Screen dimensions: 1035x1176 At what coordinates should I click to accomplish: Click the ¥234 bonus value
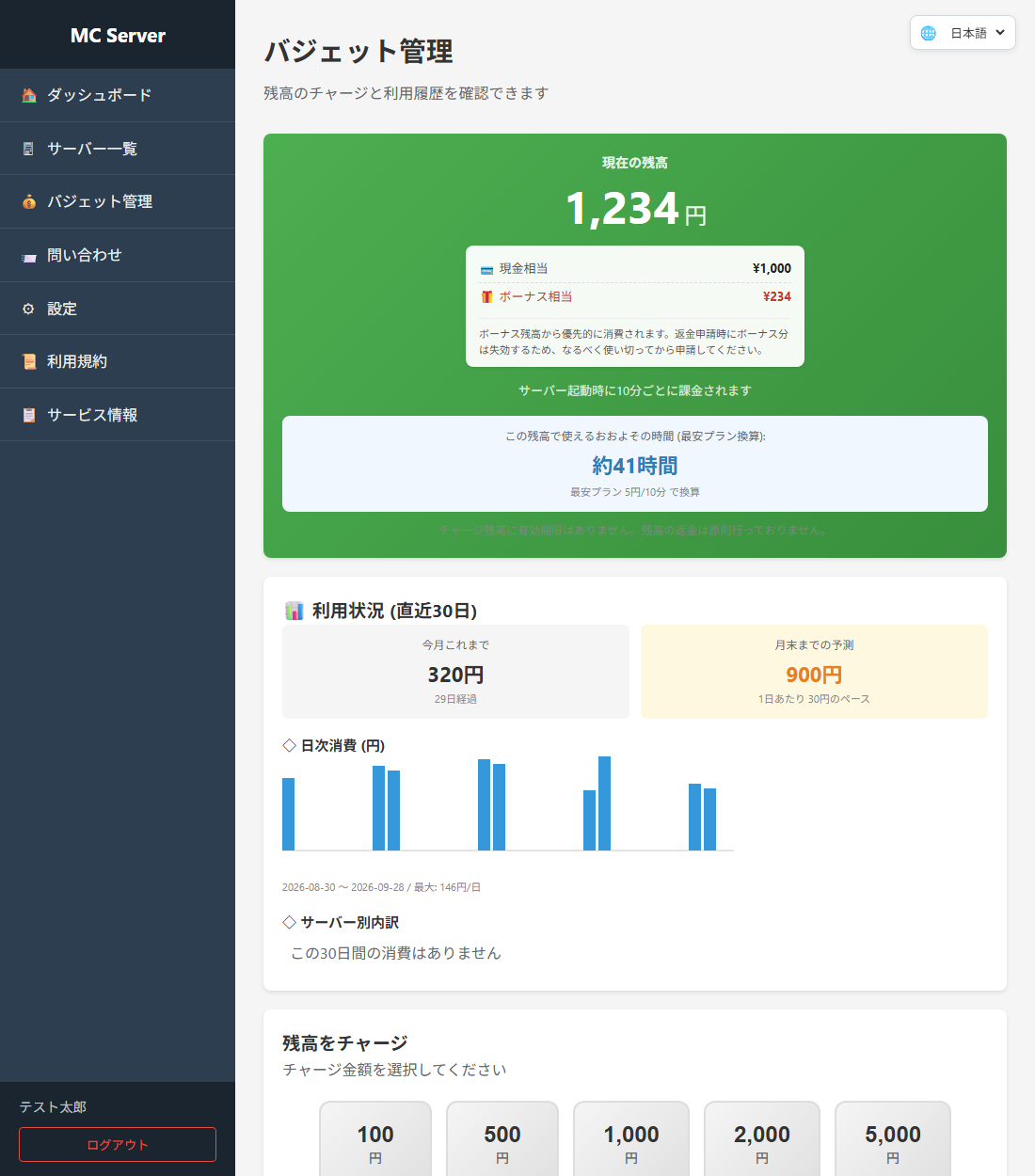pyautogui.click(x=777, y=296)
